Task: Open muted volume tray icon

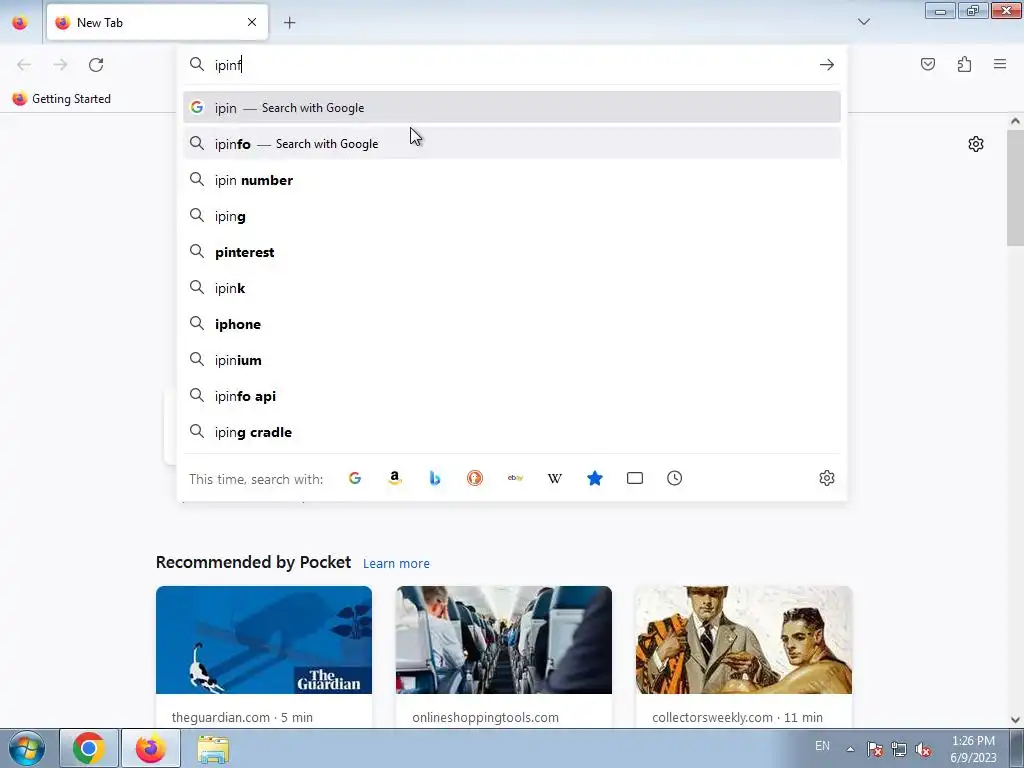Action: (x=923, y=749)
